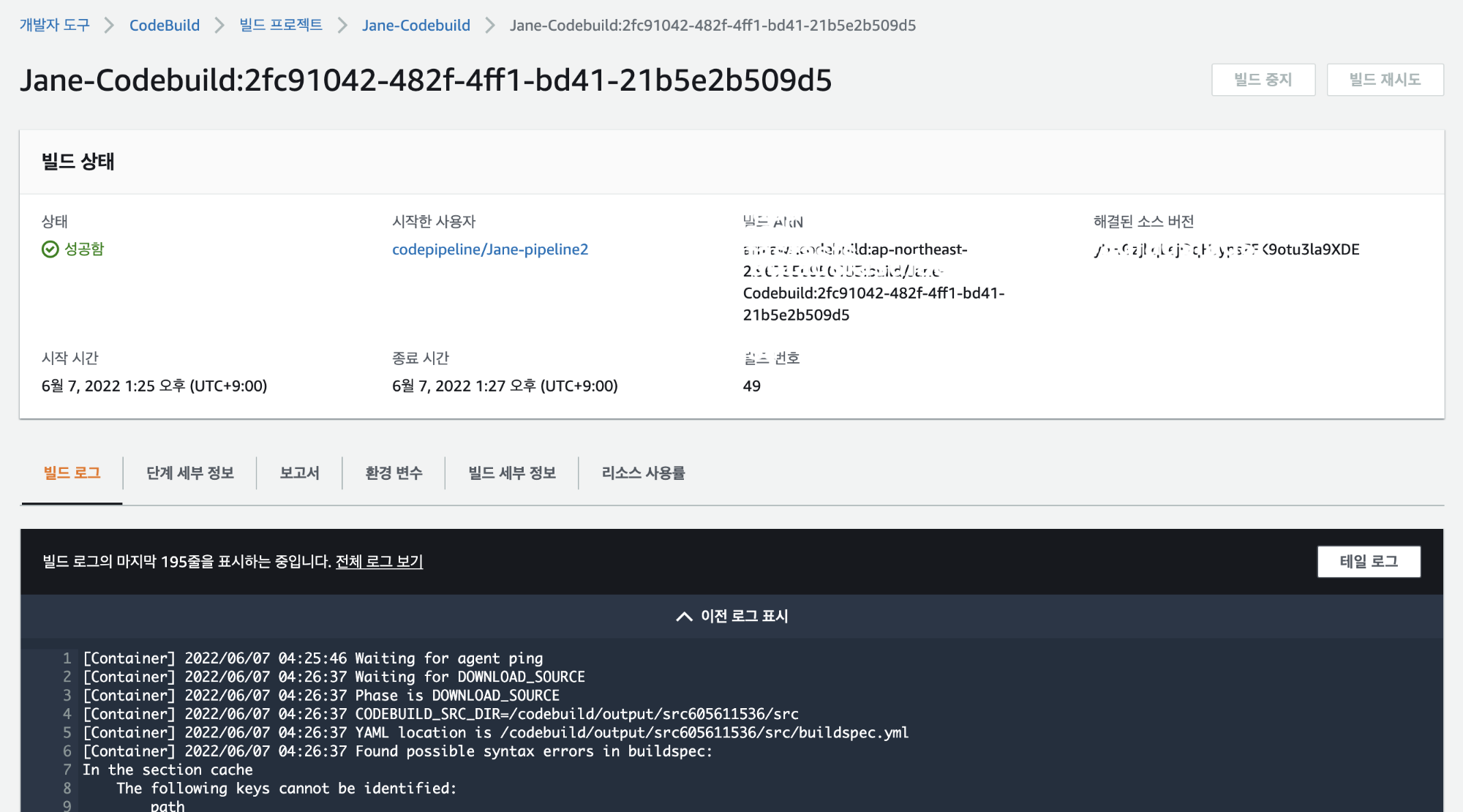Click log line 1 Waiting for agent ping
Screen dimensions: 1463x812
click(312, 658)
